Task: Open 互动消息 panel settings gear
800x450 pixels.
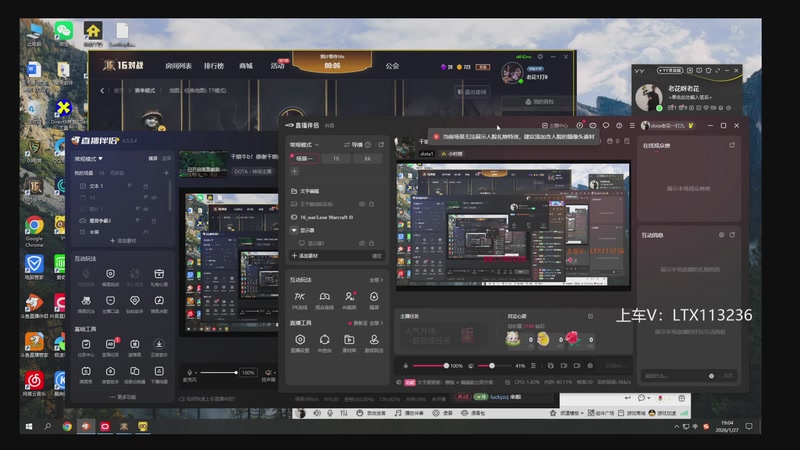Action: (721, 235)
